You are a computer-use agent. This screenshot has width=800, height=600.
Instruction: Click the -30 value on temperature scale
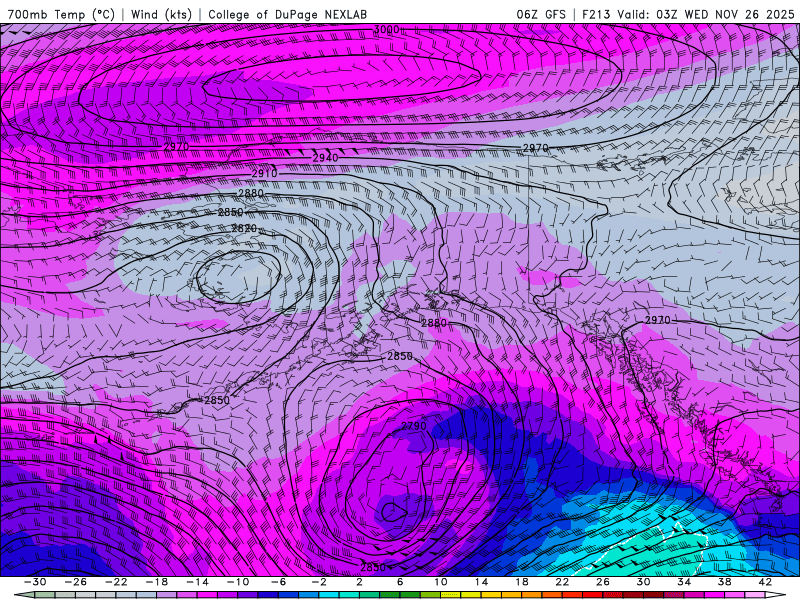click(35, 582)
